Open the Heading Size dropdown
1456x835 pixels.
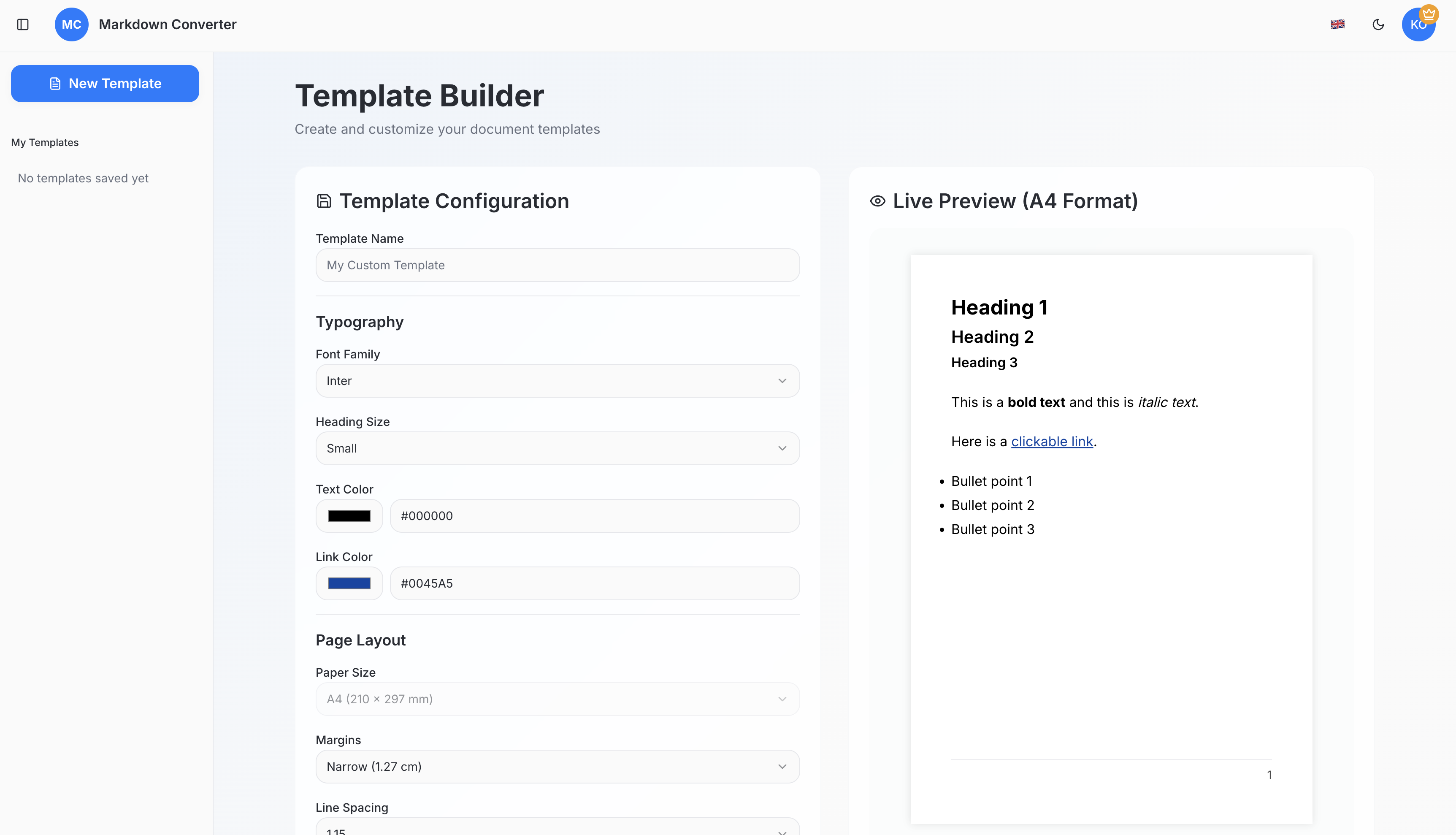[x=557, y=448]
